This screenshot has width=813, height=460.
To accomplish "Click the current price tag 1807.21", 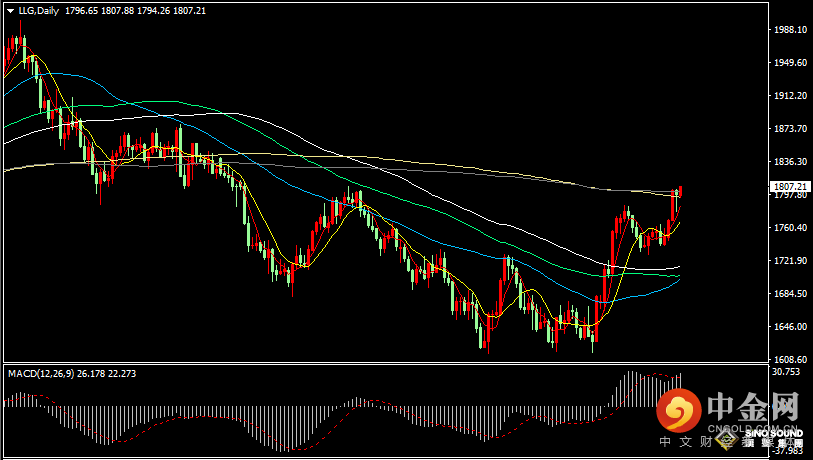I will click(x=790, y=186).
